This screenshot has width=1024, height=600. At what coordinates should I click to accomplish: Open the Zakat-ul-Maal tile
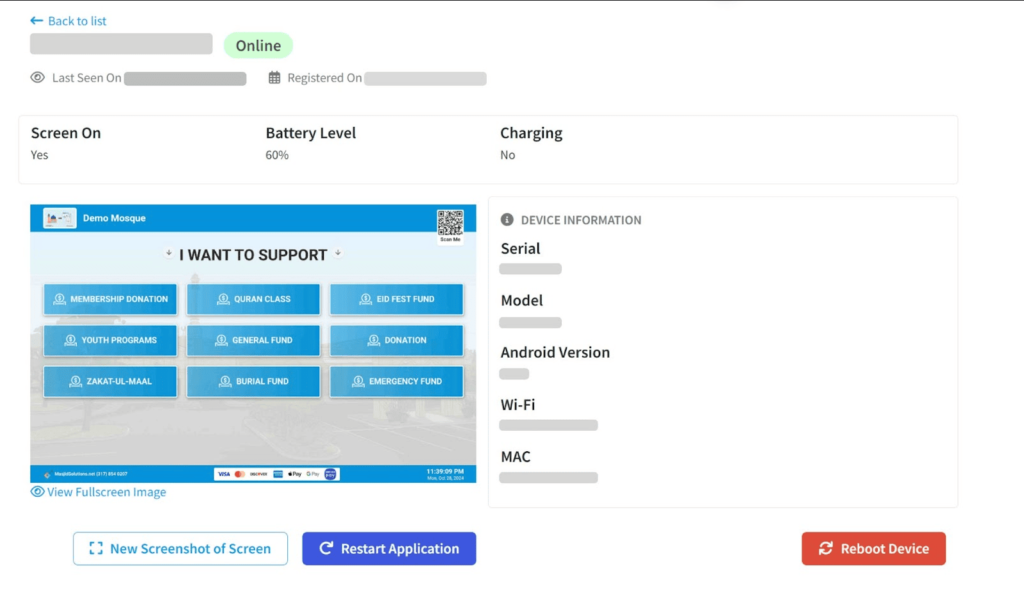click(110, 381)
